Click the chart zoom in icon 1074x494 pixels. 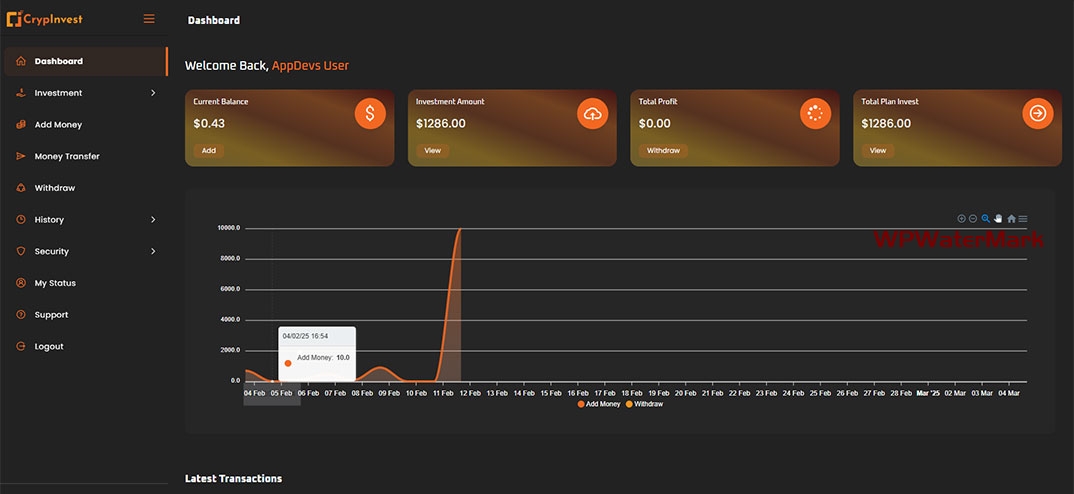[962, 218]
